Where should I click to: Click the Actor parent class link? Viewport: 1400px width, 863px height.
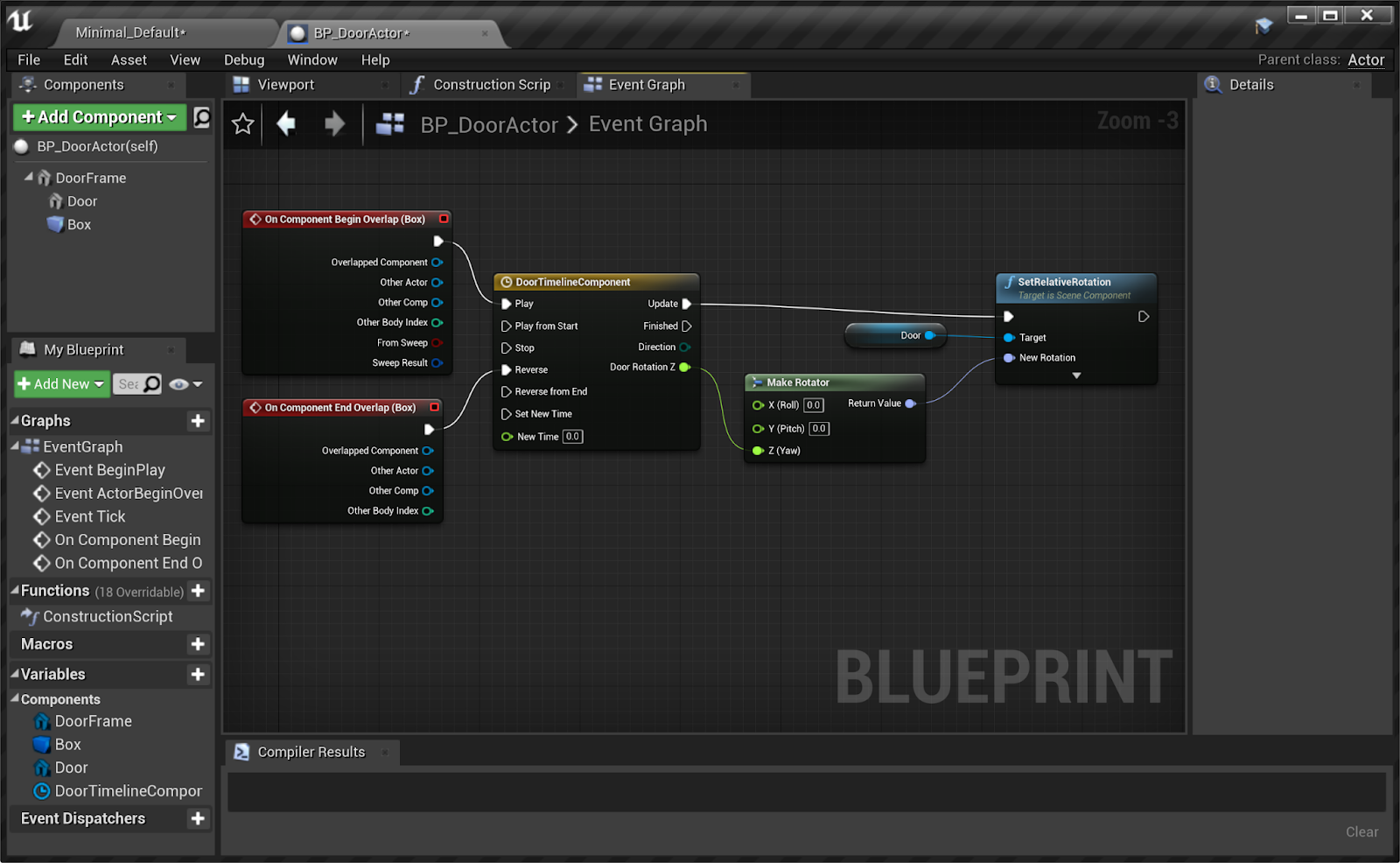1366,60
